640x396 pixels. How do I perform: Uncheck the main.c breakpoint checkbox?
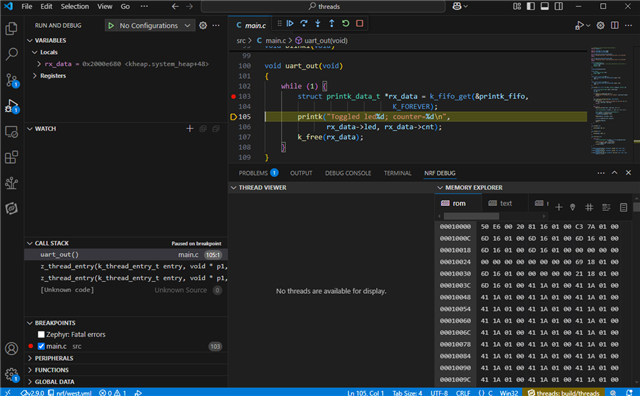pyautogui.click(x=41, y=346)
